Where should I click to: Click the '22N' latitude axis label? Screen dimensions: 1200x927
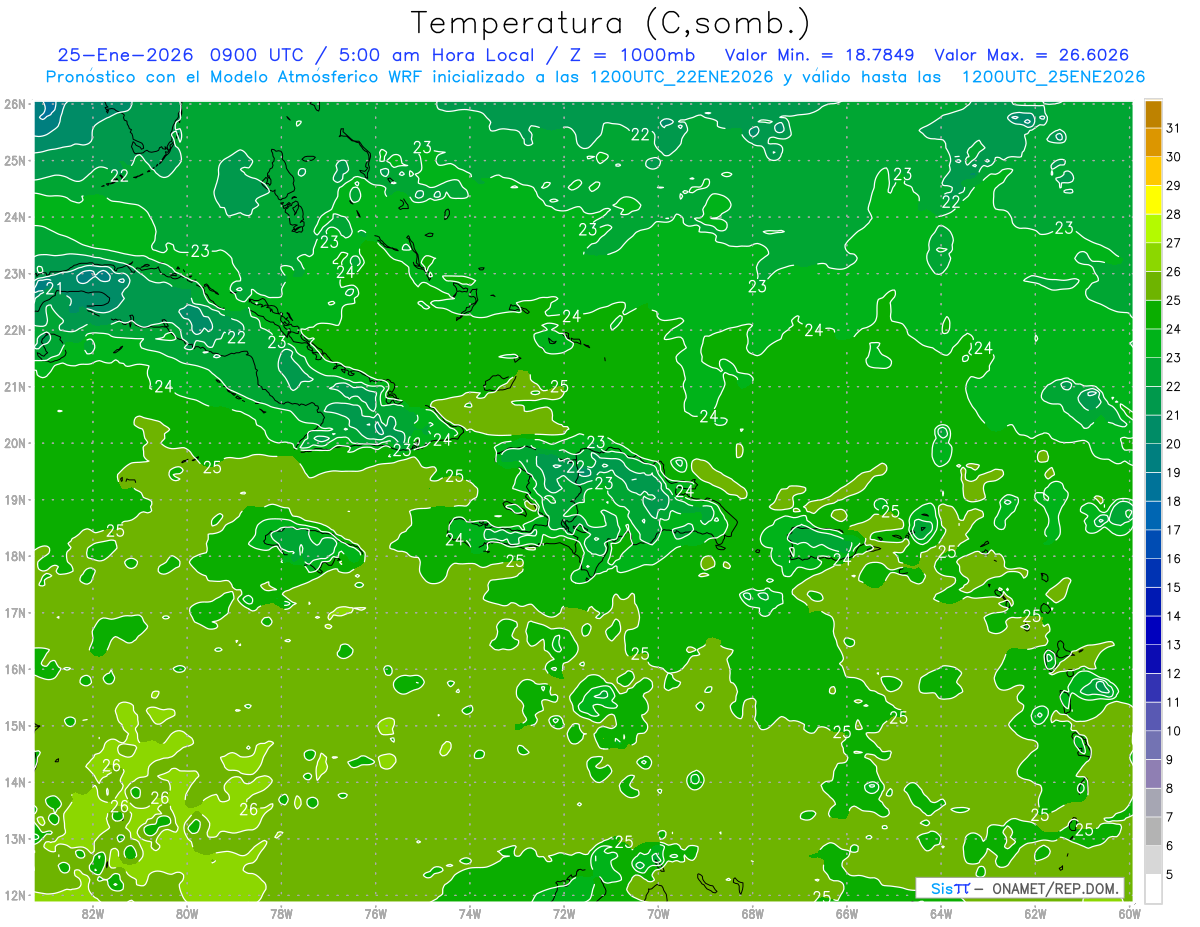click(15, 329)
